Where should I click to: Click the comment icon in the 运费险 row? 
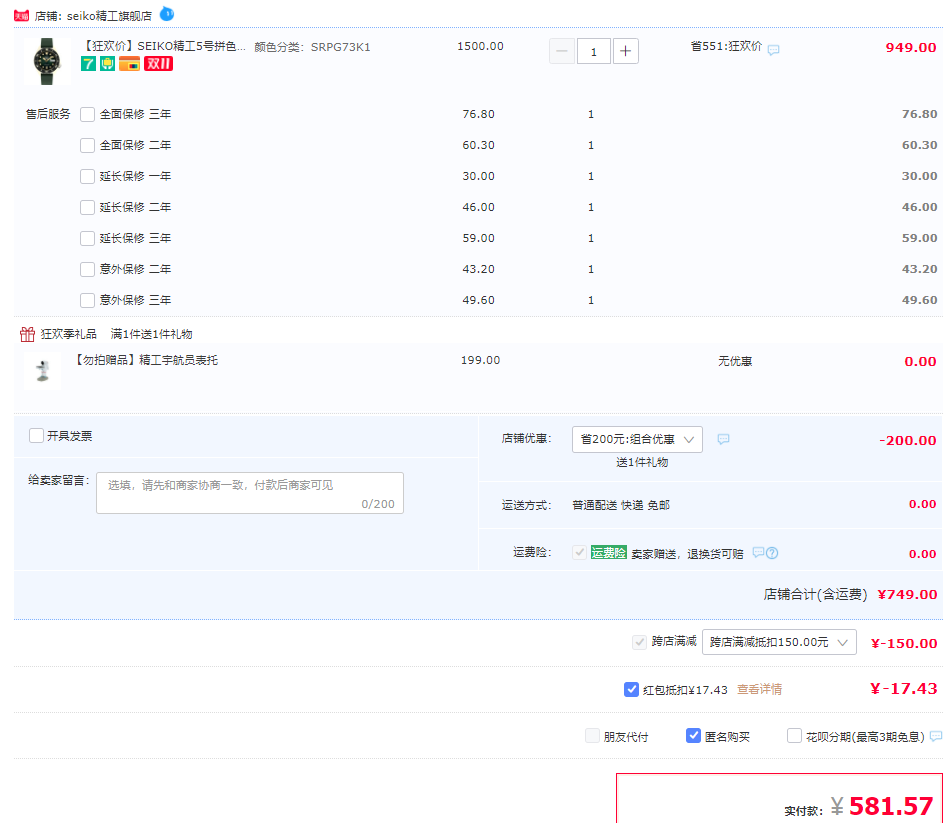758,552
